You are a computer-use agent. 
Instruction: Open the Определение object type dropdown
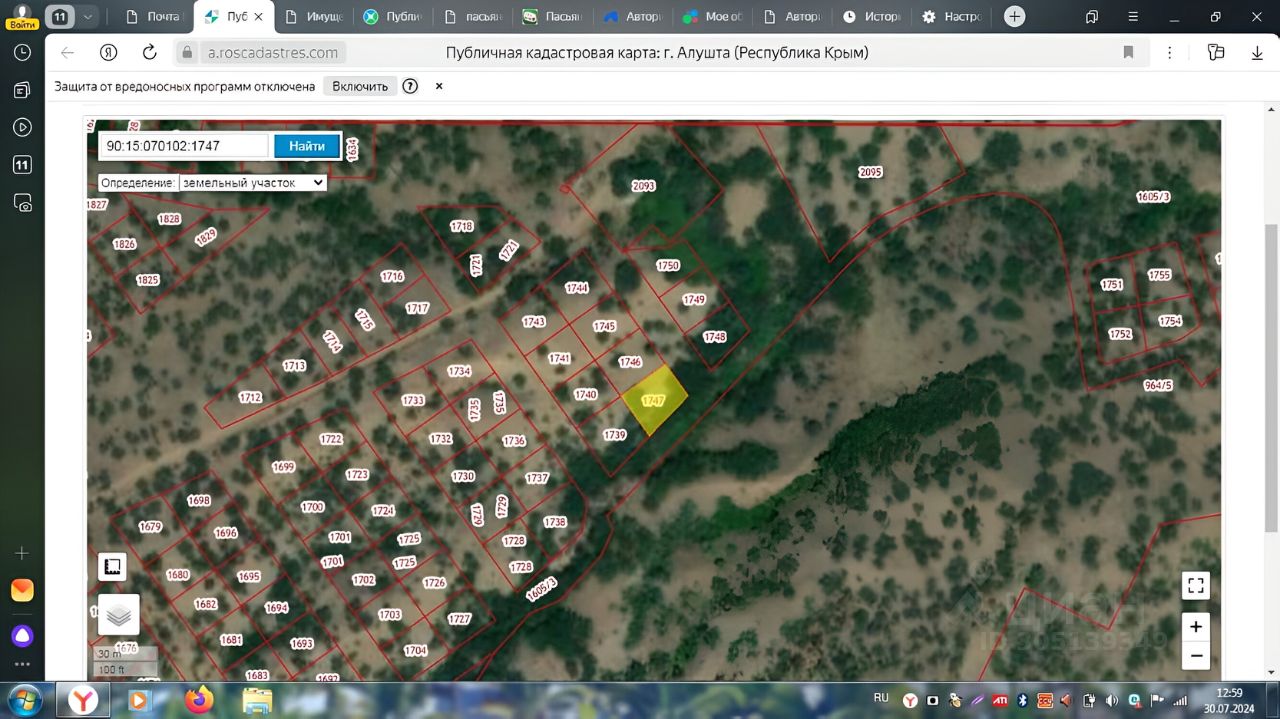click(252, 183)
